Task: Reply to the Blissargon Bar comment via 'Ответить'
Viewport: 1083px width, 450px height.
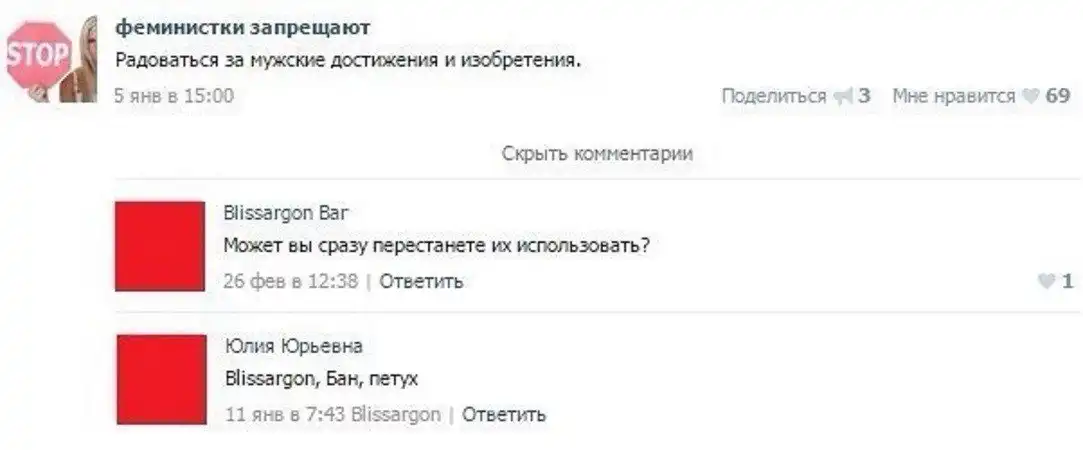Action: [x=421, y=281]
